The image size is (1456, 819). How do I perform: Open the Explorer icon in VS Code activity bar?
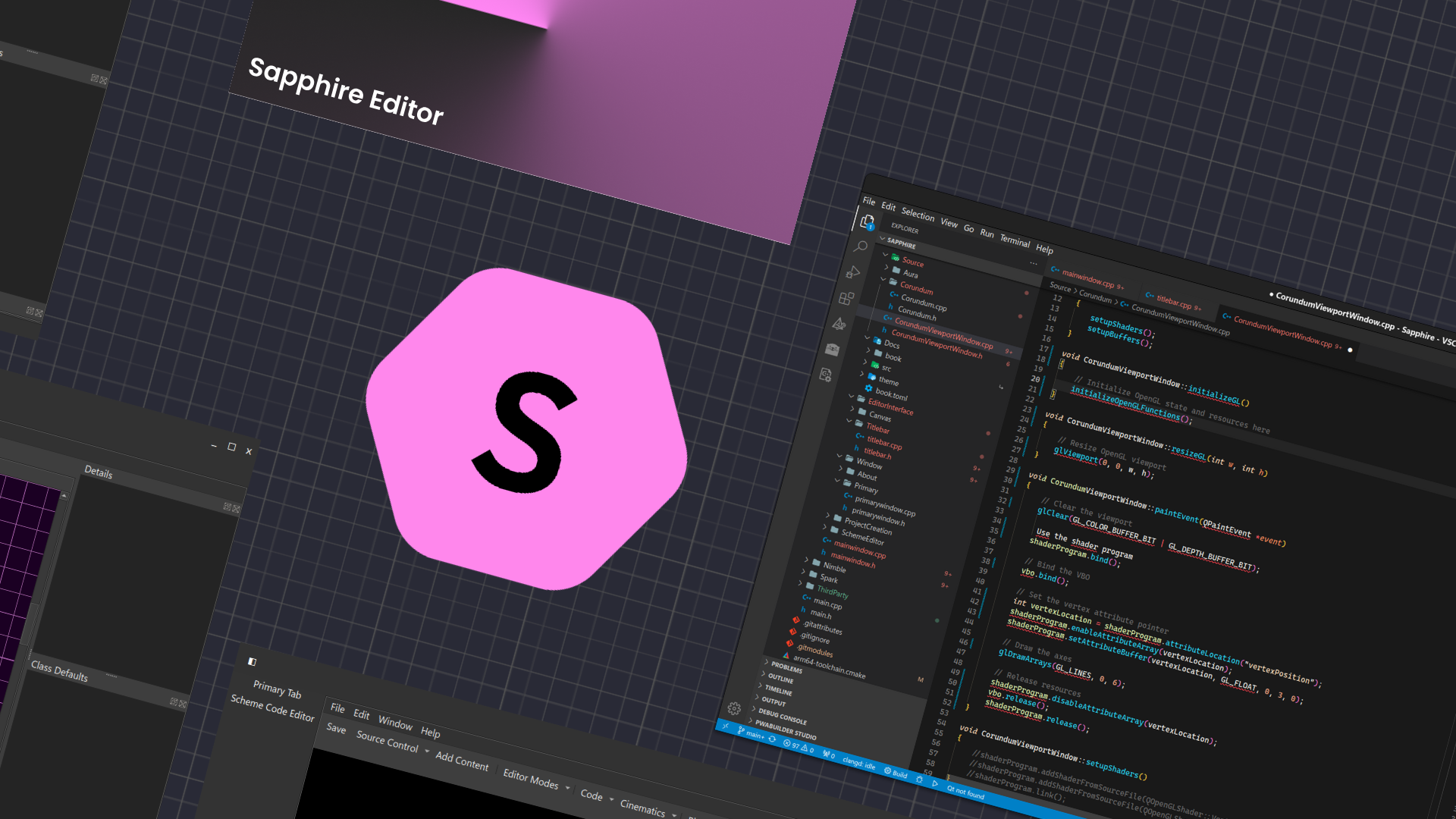point(867,221)
